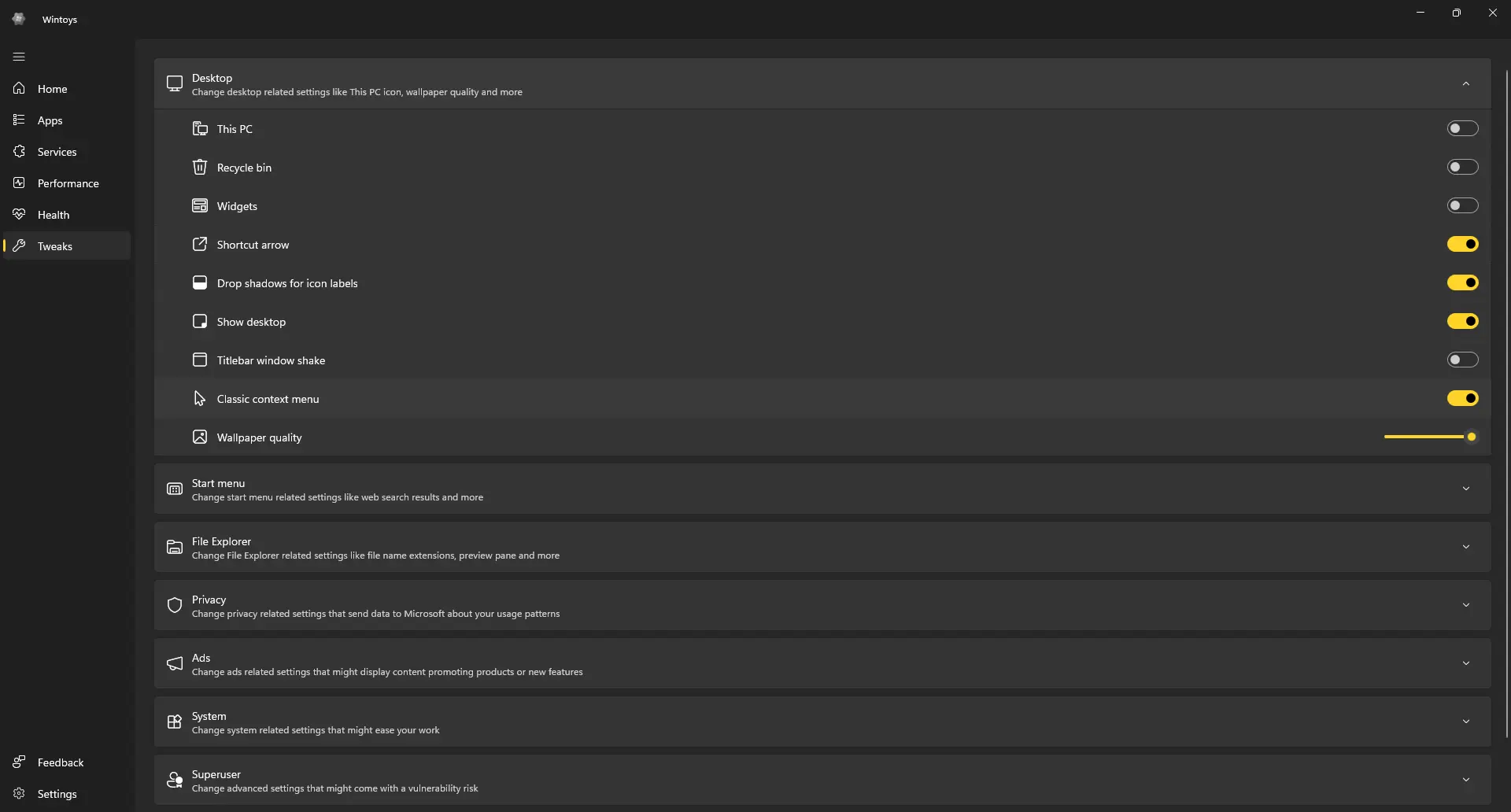
Task: Click the Tweaks wrench icon
Action: (x=19, y=245)
